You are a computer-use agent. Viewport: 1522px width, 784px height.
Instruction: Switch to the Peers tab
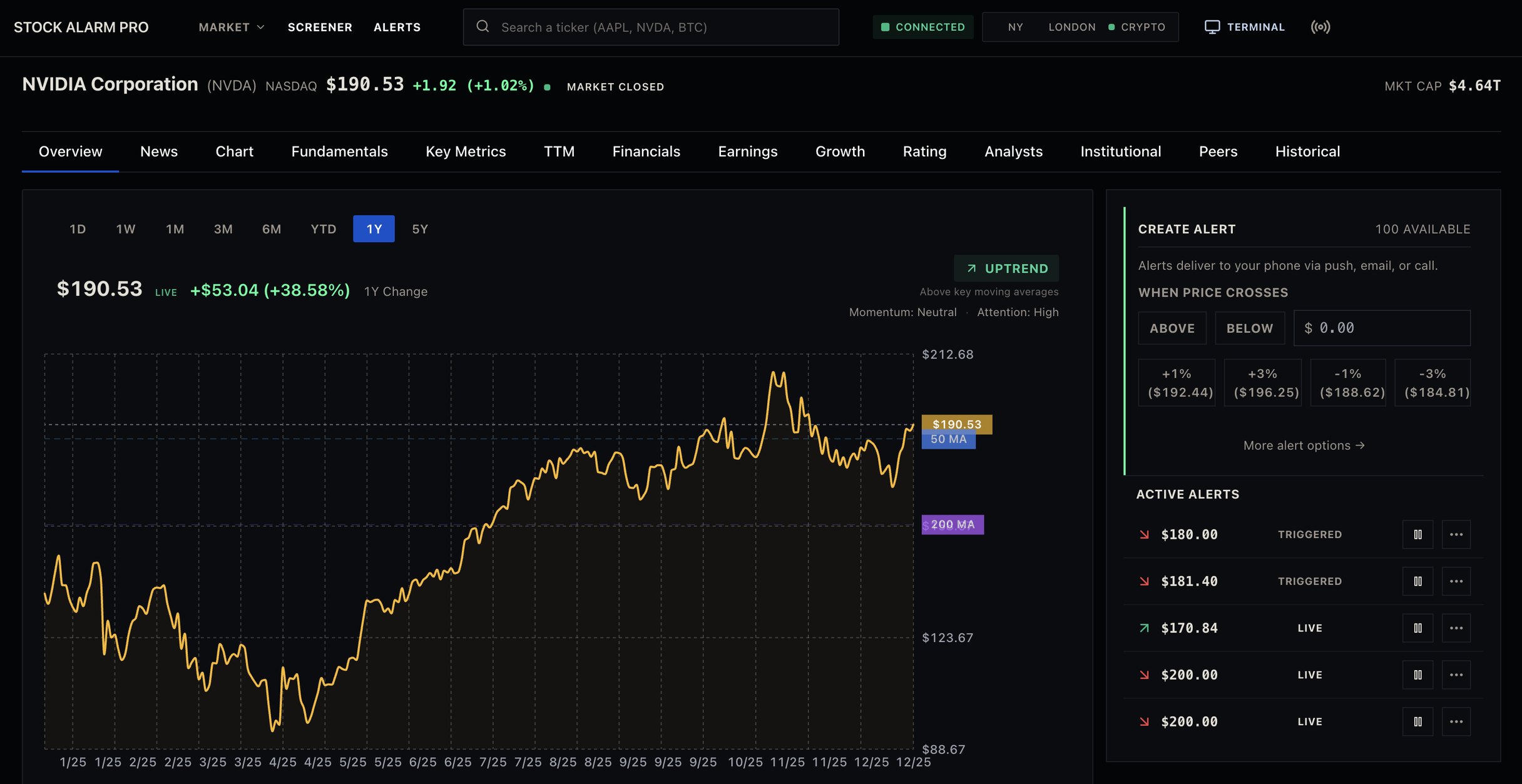pyautogui.click(x=1218, y=151)
